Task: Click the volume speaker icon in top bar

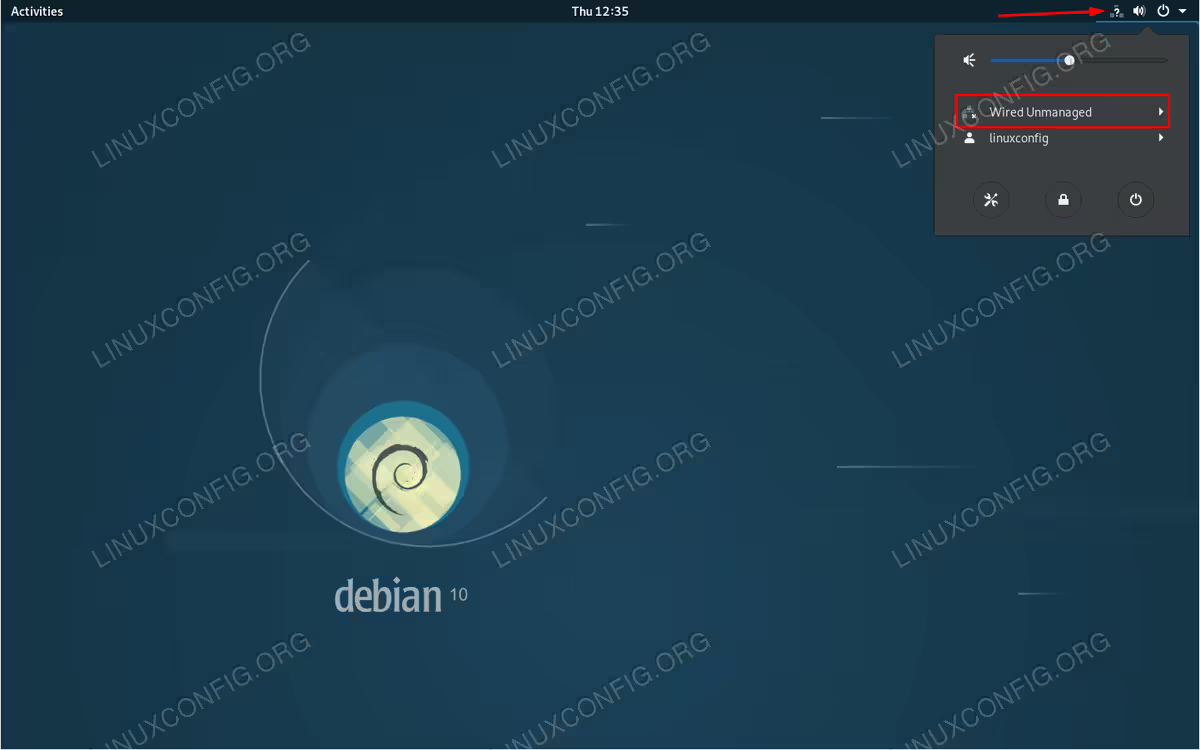Action: point(1139,11)
